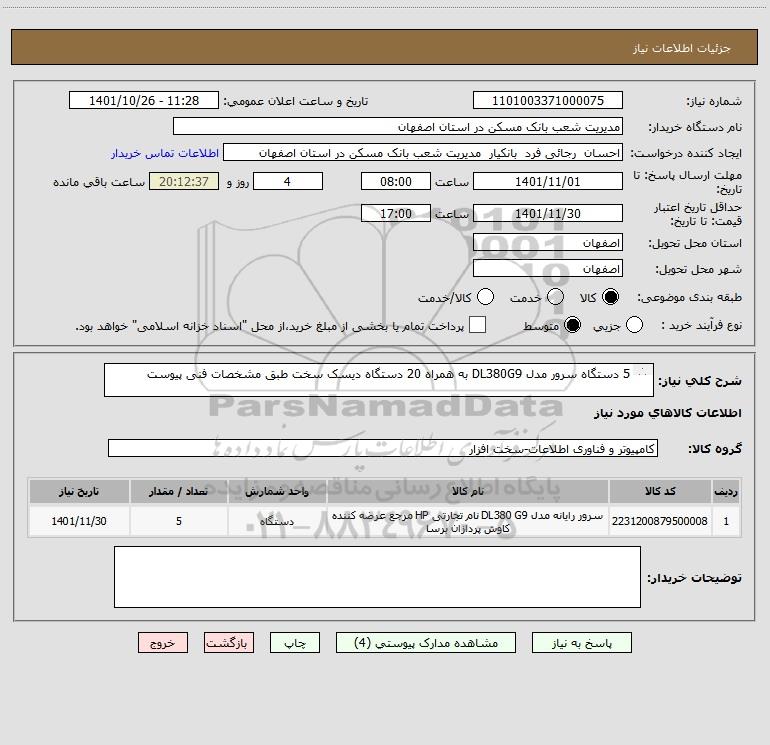Click the 17:00 time field
770x745 pixels.
[396, 213]
